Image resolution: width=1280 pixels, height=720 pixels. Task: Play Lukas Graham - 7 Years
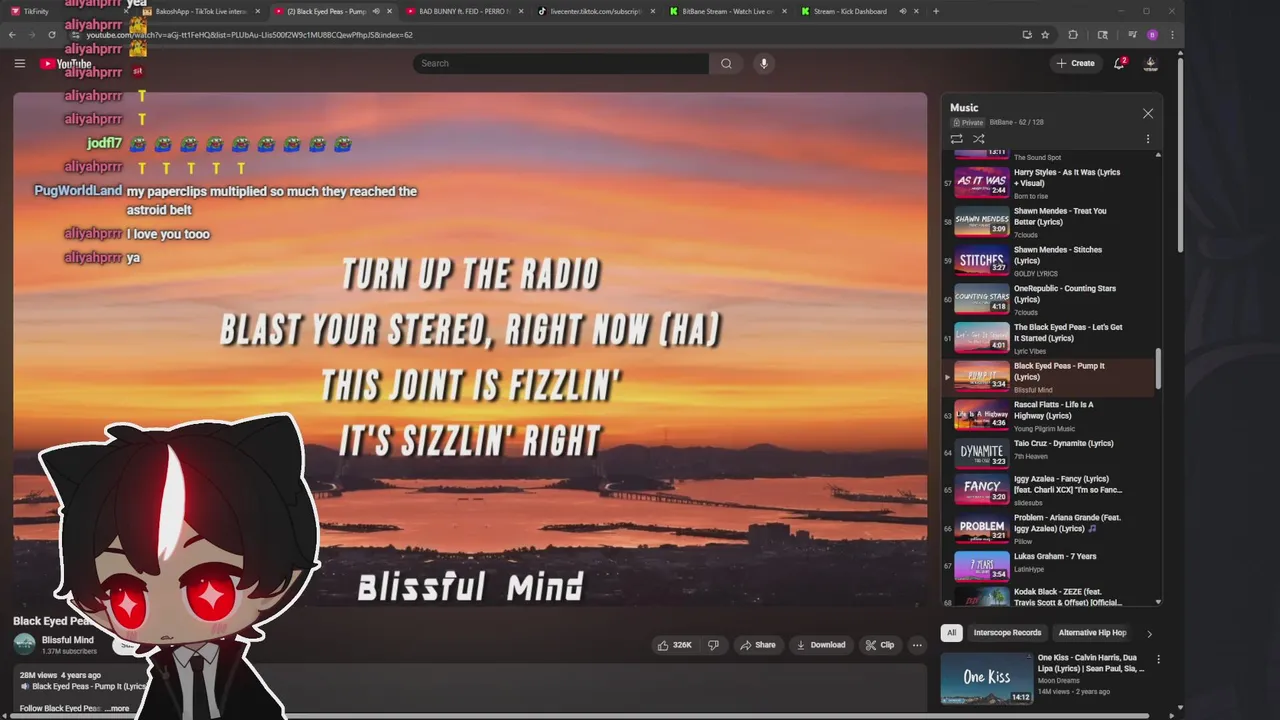(x=1050, y=567)
